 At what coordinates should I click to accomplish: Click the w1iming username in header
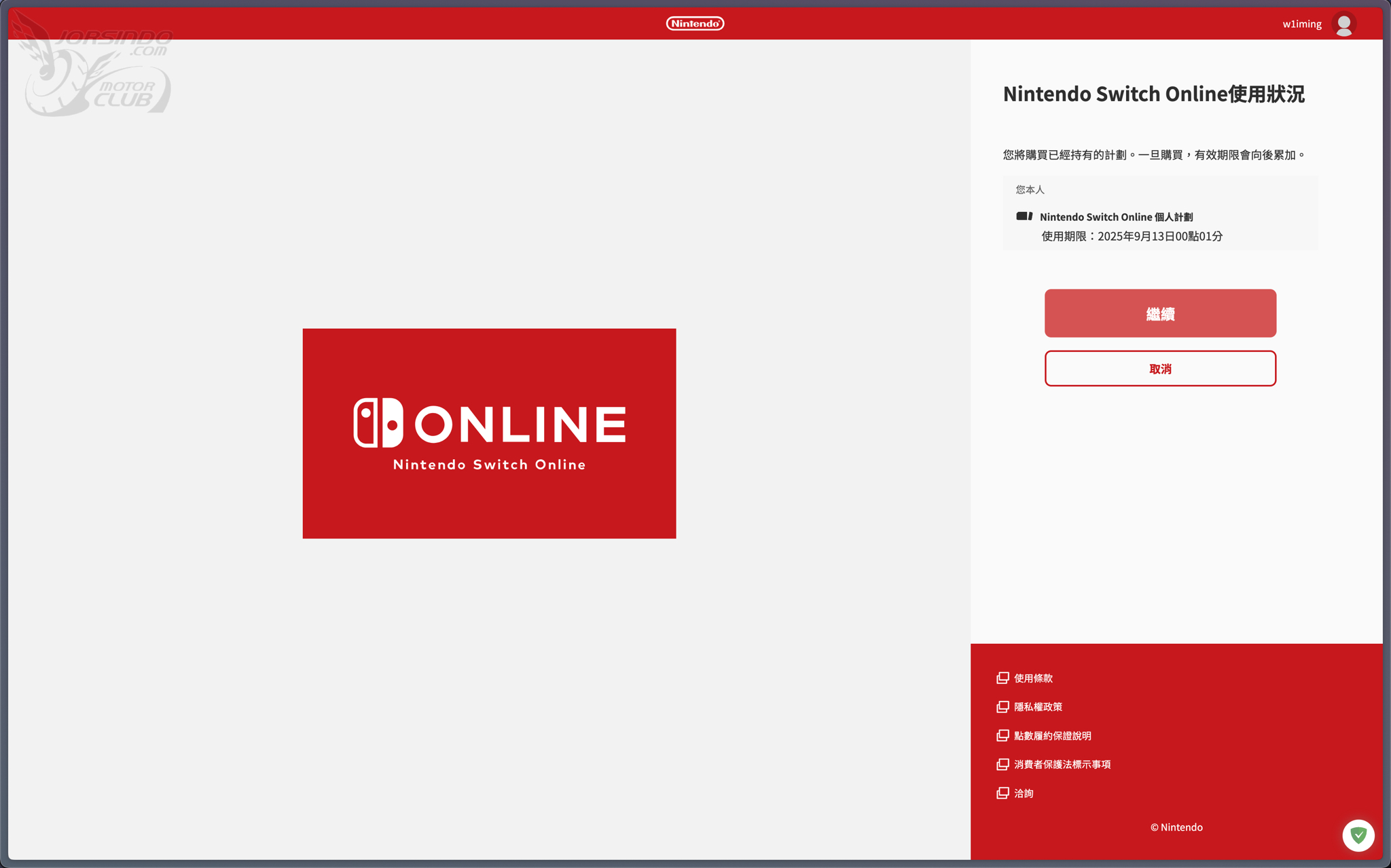[1302, 24]
